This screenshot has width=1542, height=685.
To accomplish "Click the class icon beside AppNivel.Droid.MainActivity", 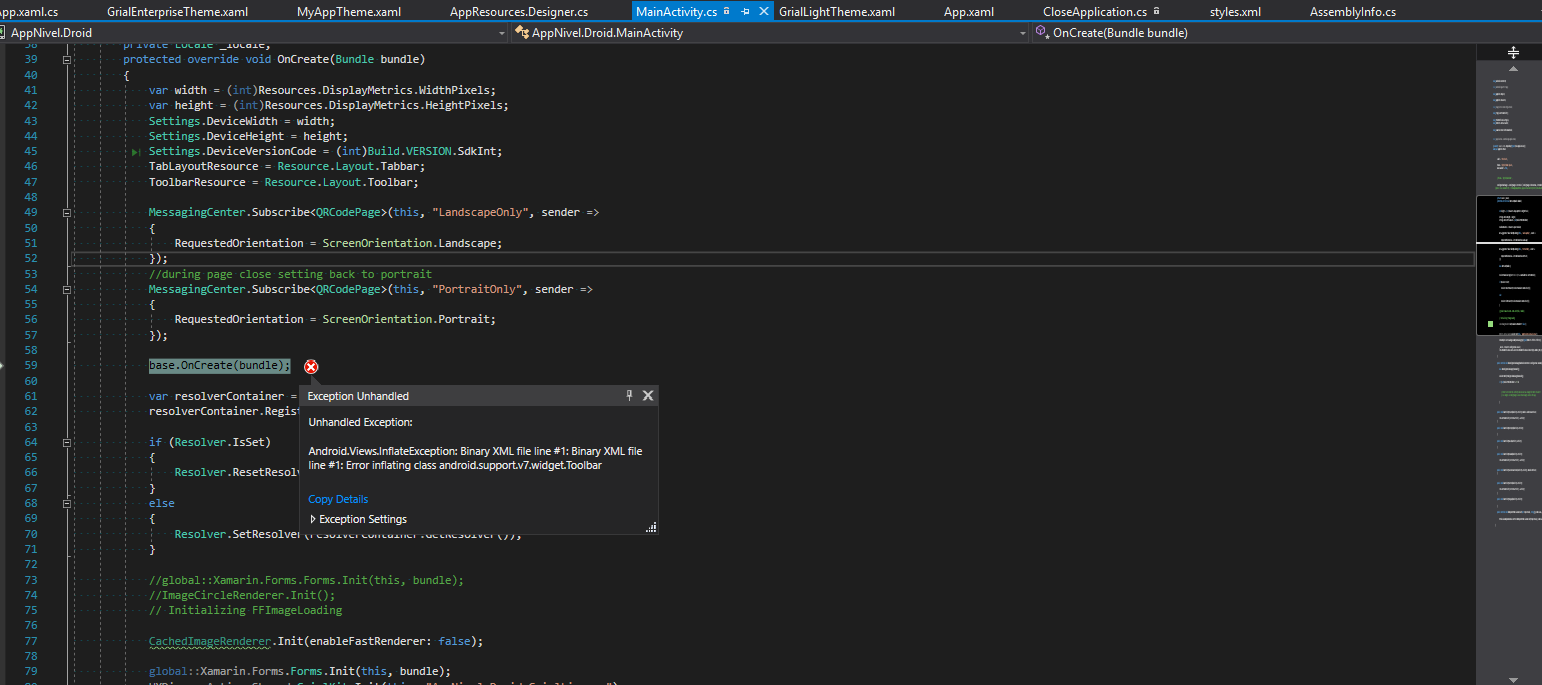I will tap(521, 32).
